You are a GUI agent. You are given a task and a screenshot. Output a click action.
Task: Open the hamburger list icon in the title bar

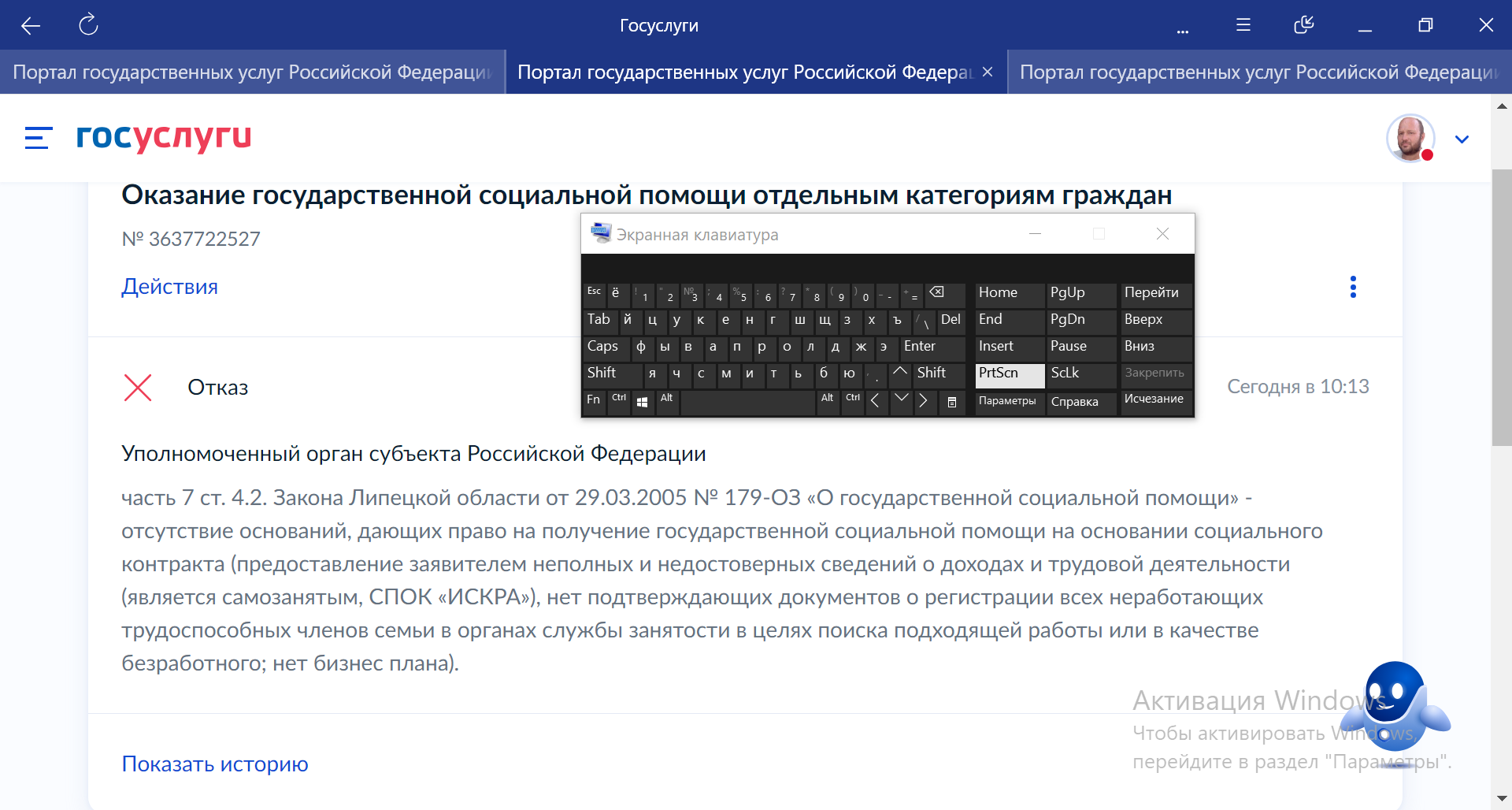(x=1243, y=24)
